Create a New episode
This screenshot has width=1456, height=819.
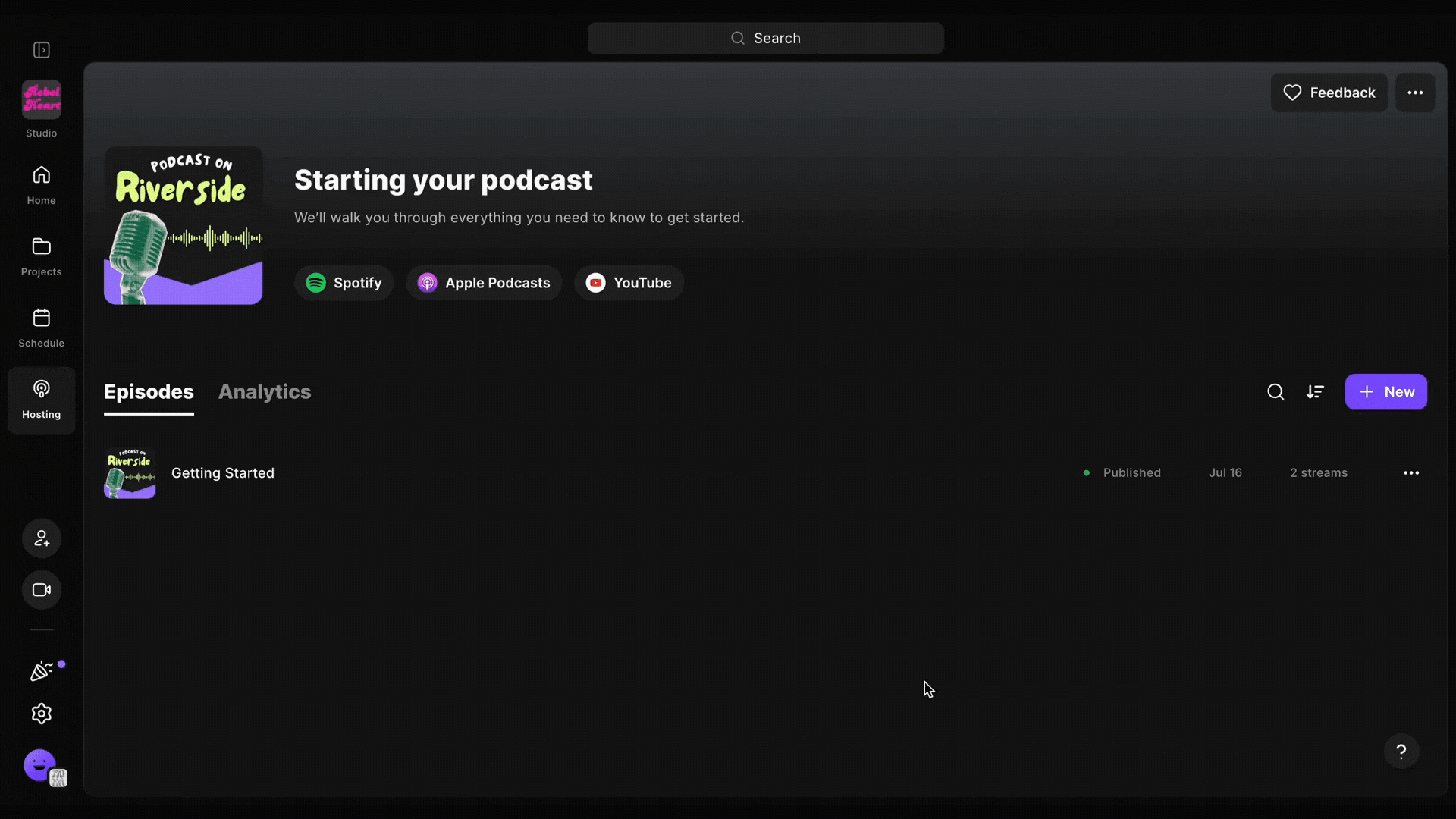point(1386,392)
